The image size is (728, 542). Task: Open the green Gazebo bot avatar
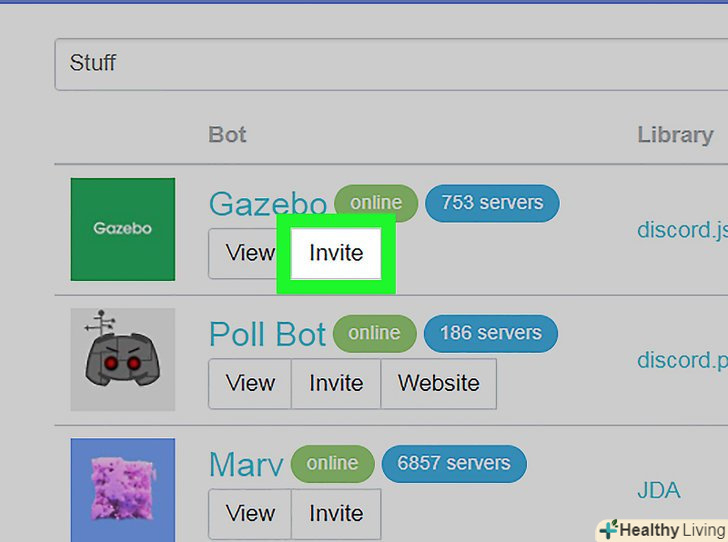123,229
